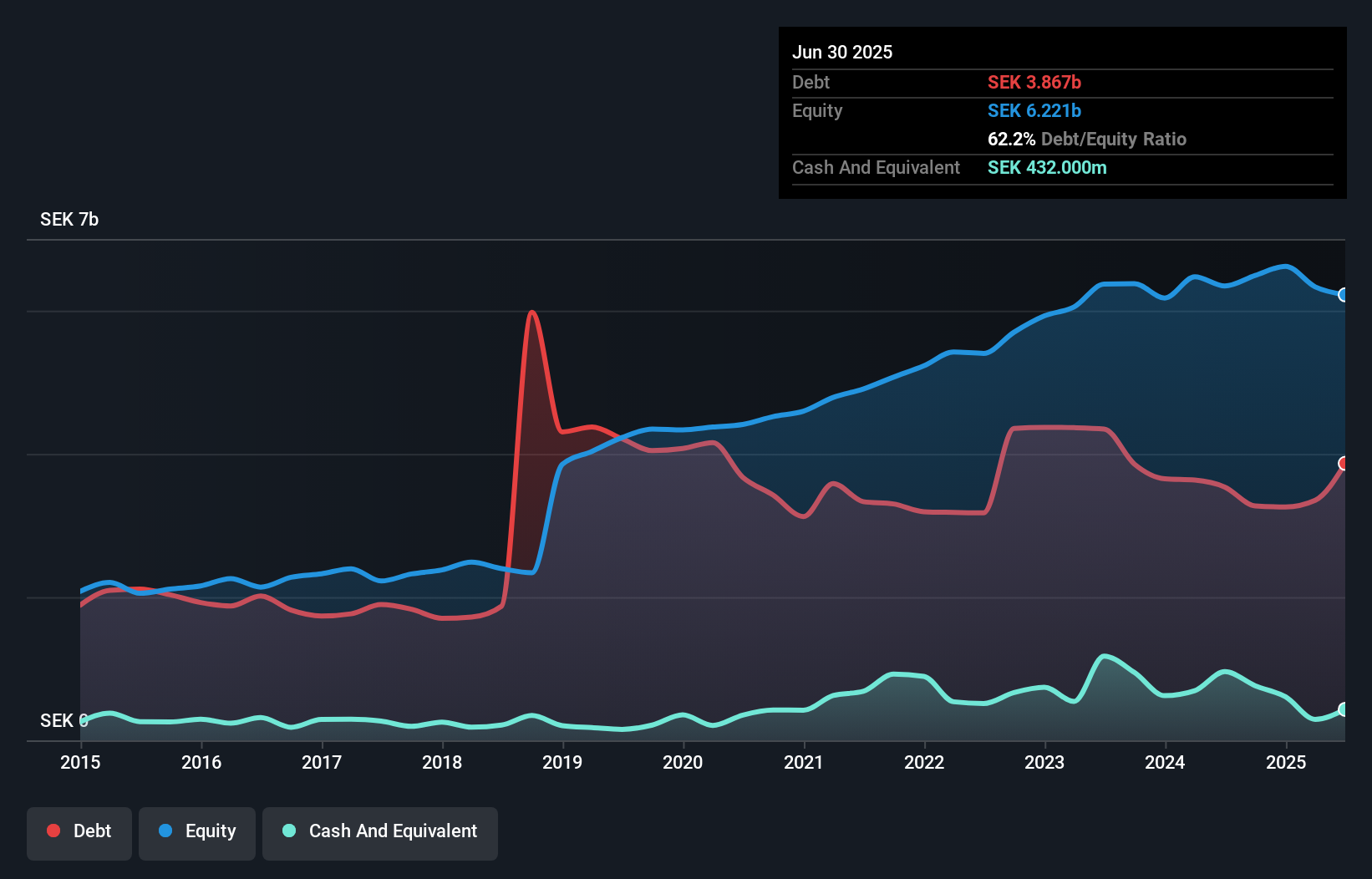Viewport: 1372px width, 879px height.
Task: Click the debt spike peak near 2019
Action: (x=532, y=313)
